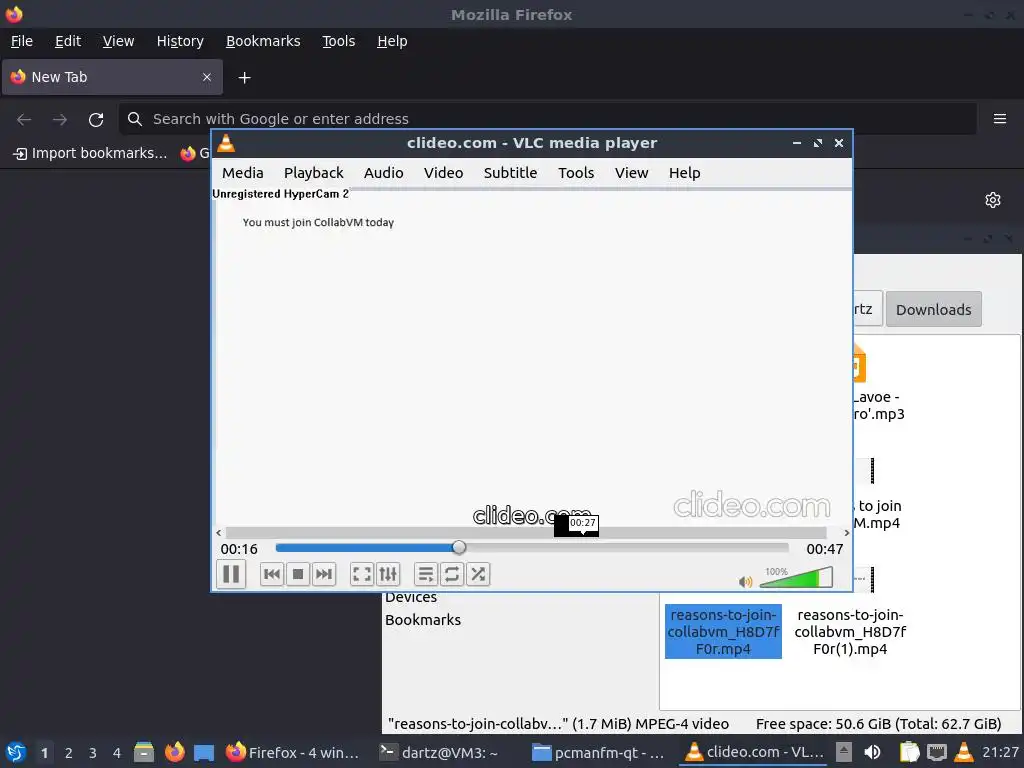Open VLC Tools menu
The width and height of the screenshot is (1024, 768).
click(x=576, y=173)
